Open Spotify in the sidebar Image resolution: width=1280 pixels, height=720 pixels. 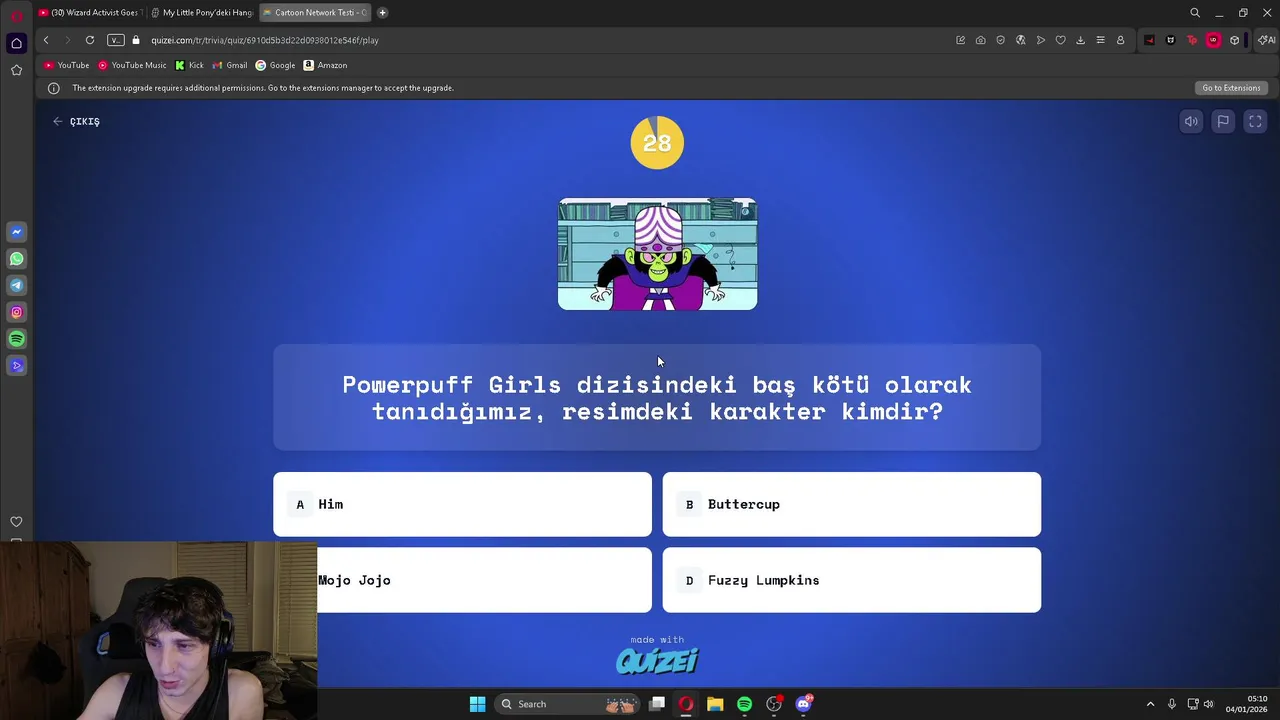pyautogui.click(x=16, y=339)
